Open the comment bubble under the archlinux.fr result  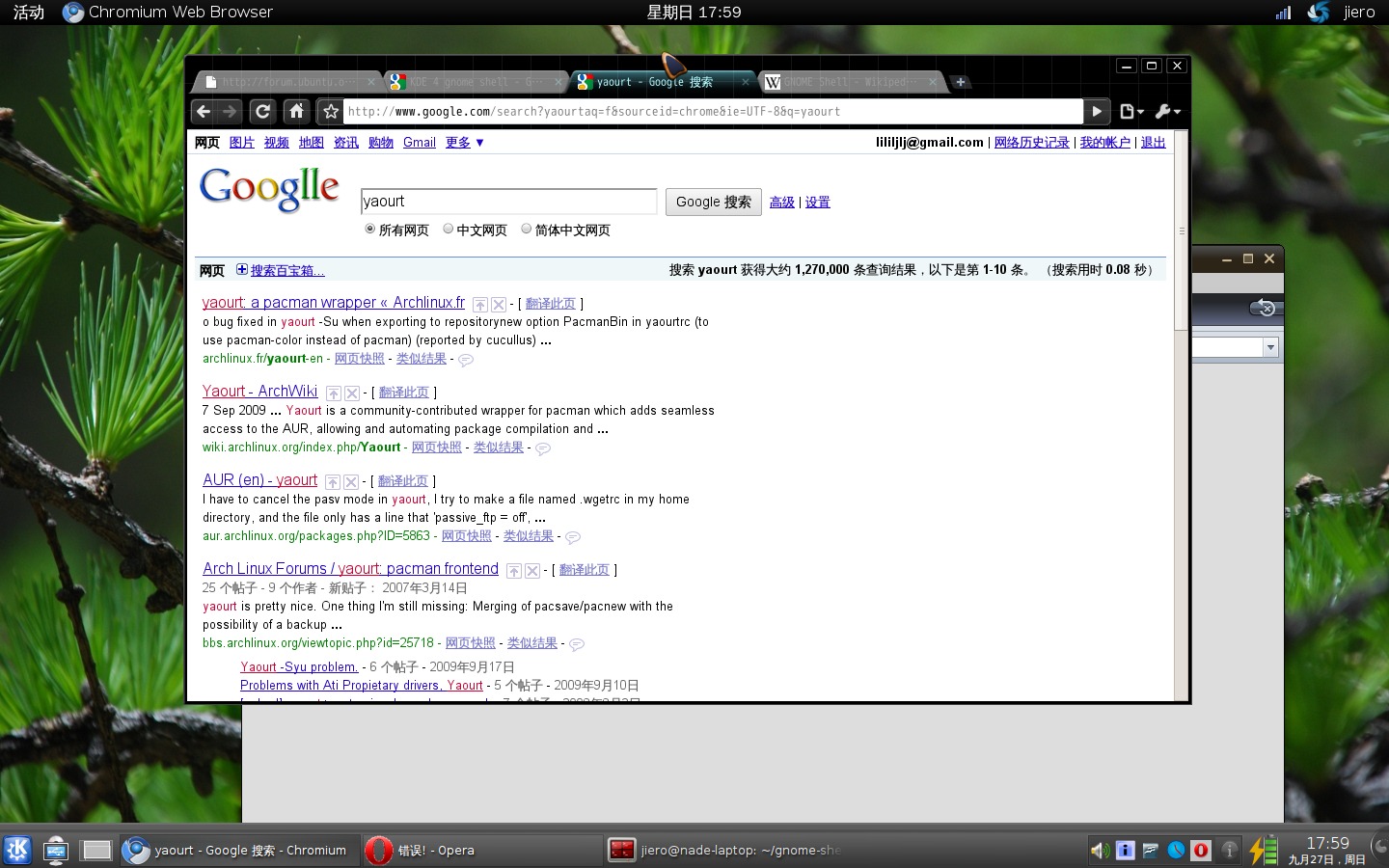[466, 360]
